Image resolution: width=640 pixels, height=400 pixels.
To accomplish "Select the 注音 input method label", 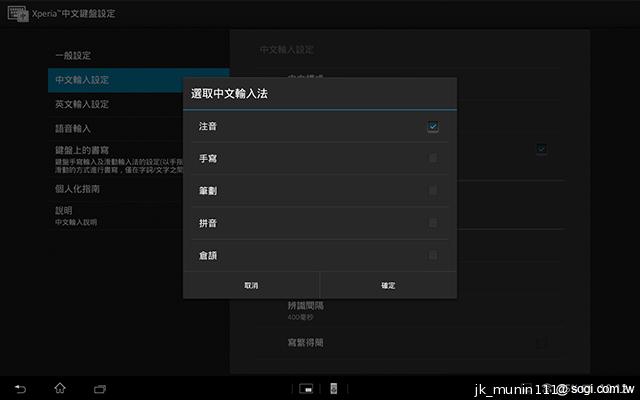I will [x=208, y=127].
